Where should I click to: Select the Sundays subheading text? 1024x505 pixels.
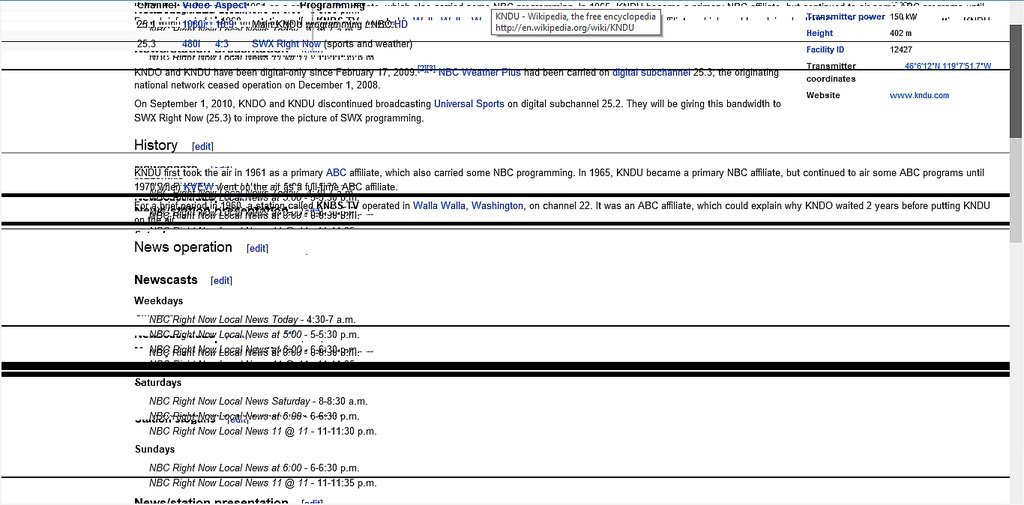pos(155,449)
